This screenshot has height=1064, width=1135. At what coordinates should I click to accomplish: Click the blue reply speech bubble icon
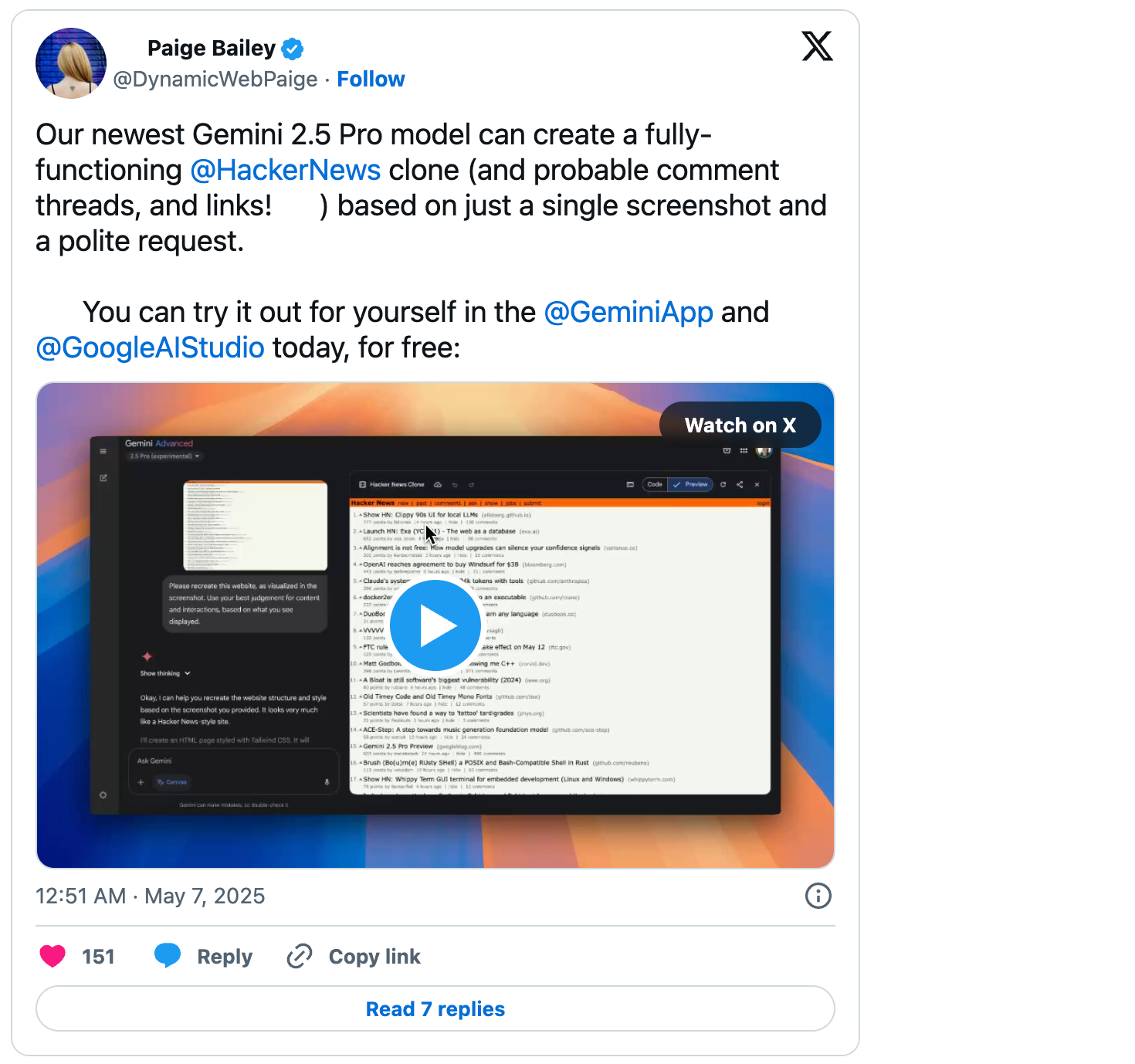coord(168,956)
